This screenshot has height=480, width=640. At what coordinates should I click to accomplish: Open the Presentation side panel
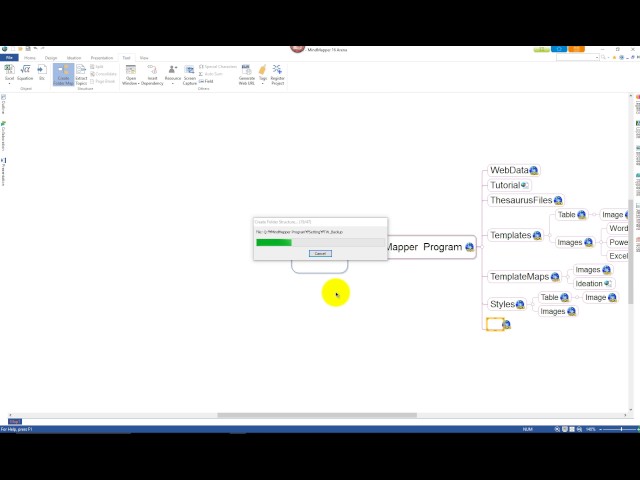[3, 172]
